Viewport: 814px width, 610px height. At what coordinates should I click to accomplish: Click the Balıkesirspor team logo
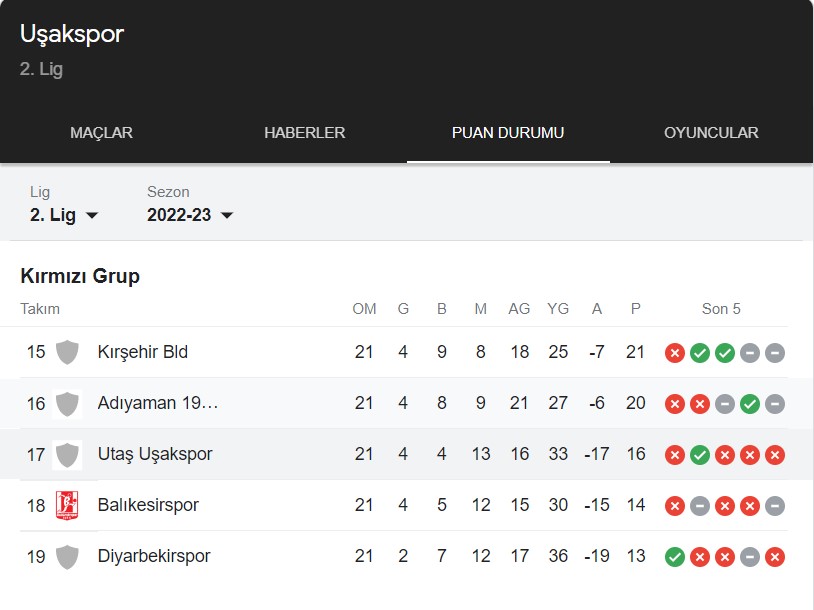(67, 505)
